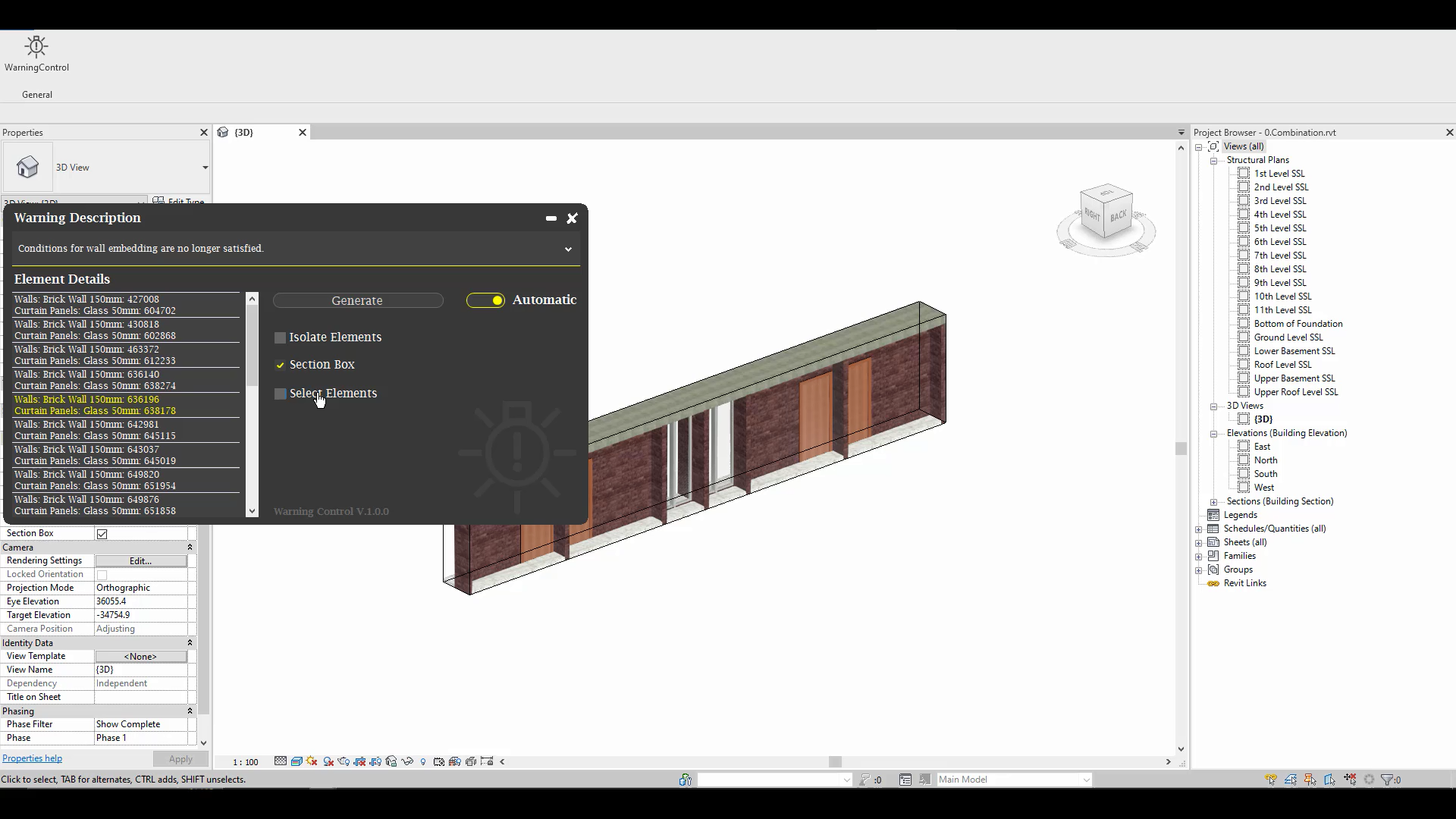This screenshot has height=819, width=1456.
Task: Click Temporary Hide/Isolate glasses icon
Action: (408, 761)
